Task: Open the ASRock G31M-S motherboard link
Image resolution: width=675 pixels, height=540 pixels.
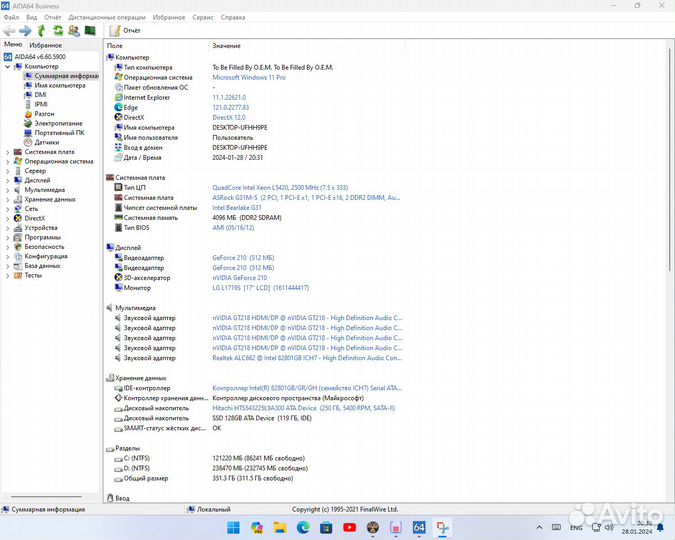Action: [x=306, y=198]
